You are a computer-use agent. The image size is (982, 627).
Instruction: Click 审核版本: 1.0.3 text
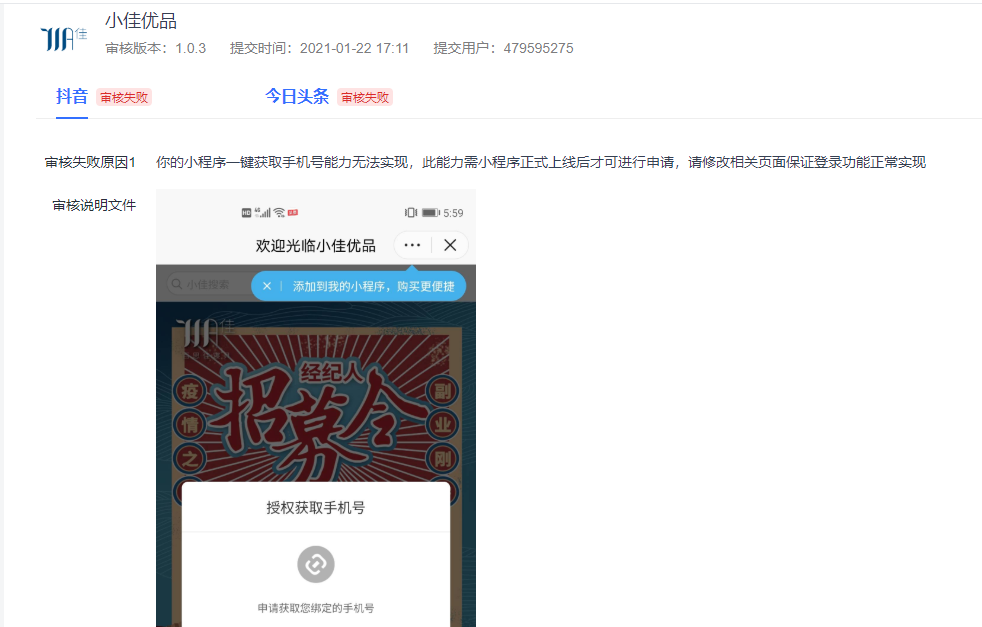tap(155, 48)
